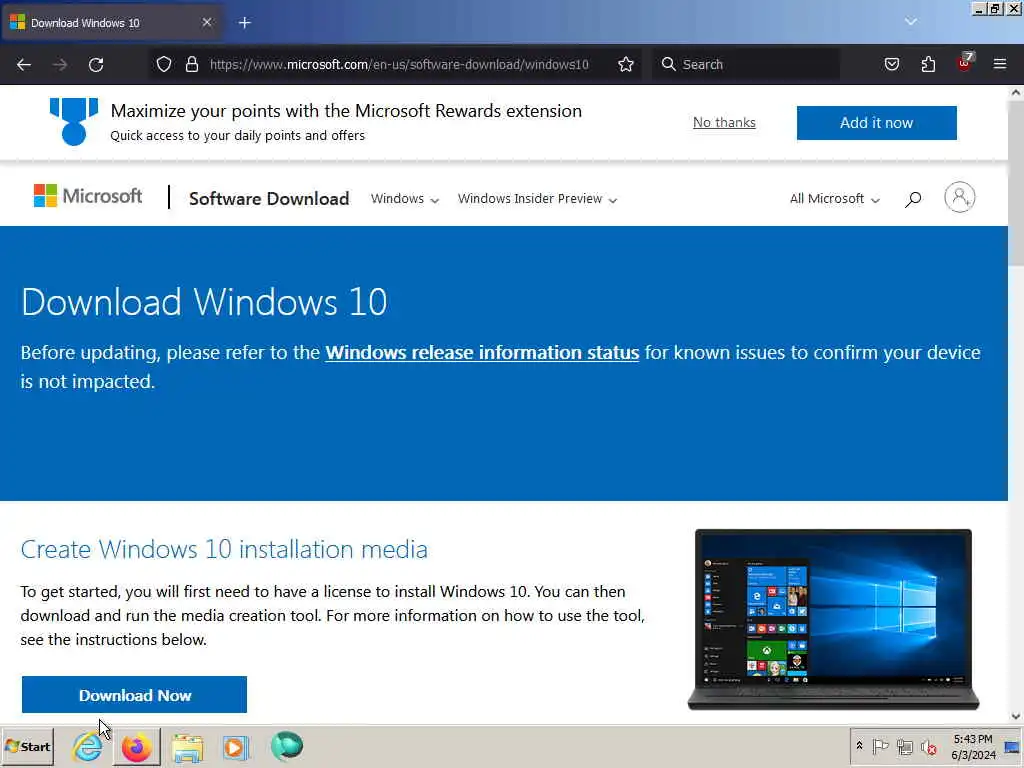Screen dimensions: 1024x768
Task: Click the account sign-in avatar icon
Action: (x=959, y=197)
